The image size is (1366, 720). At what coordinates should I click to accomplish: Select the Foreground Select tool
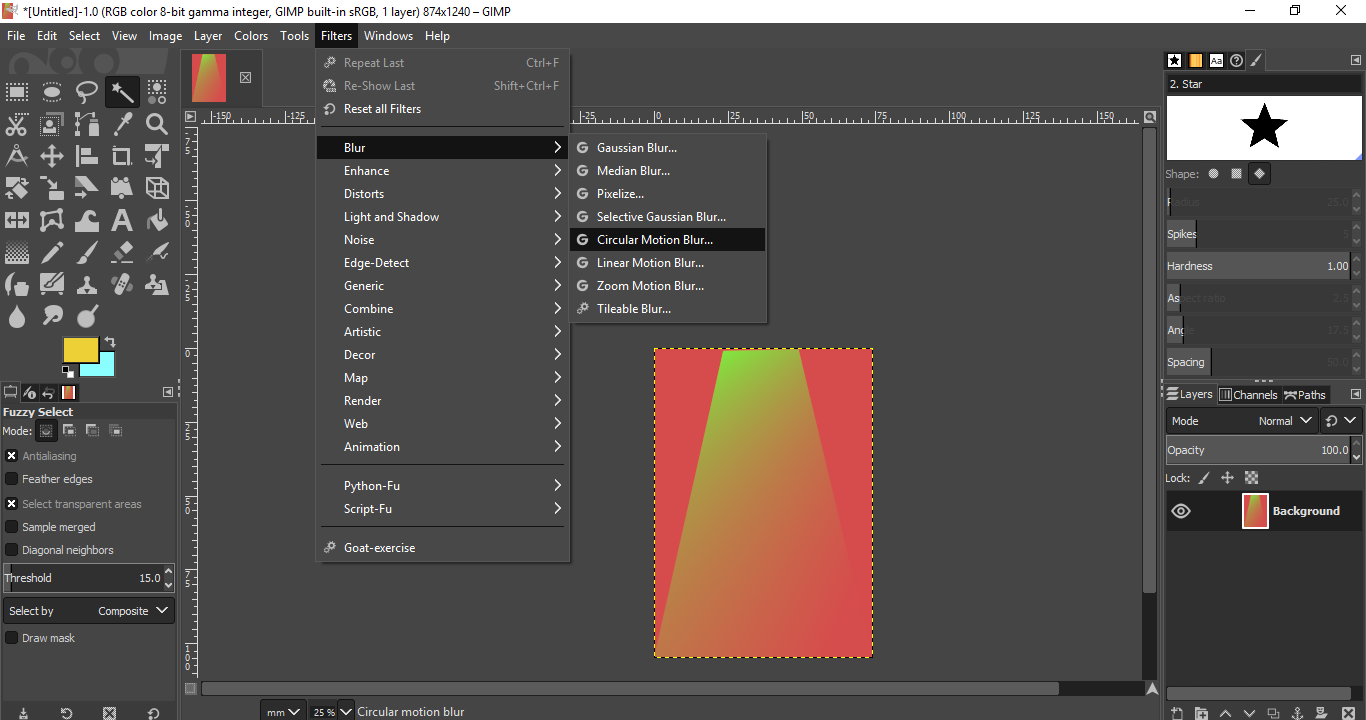click(x=52, y=125)
